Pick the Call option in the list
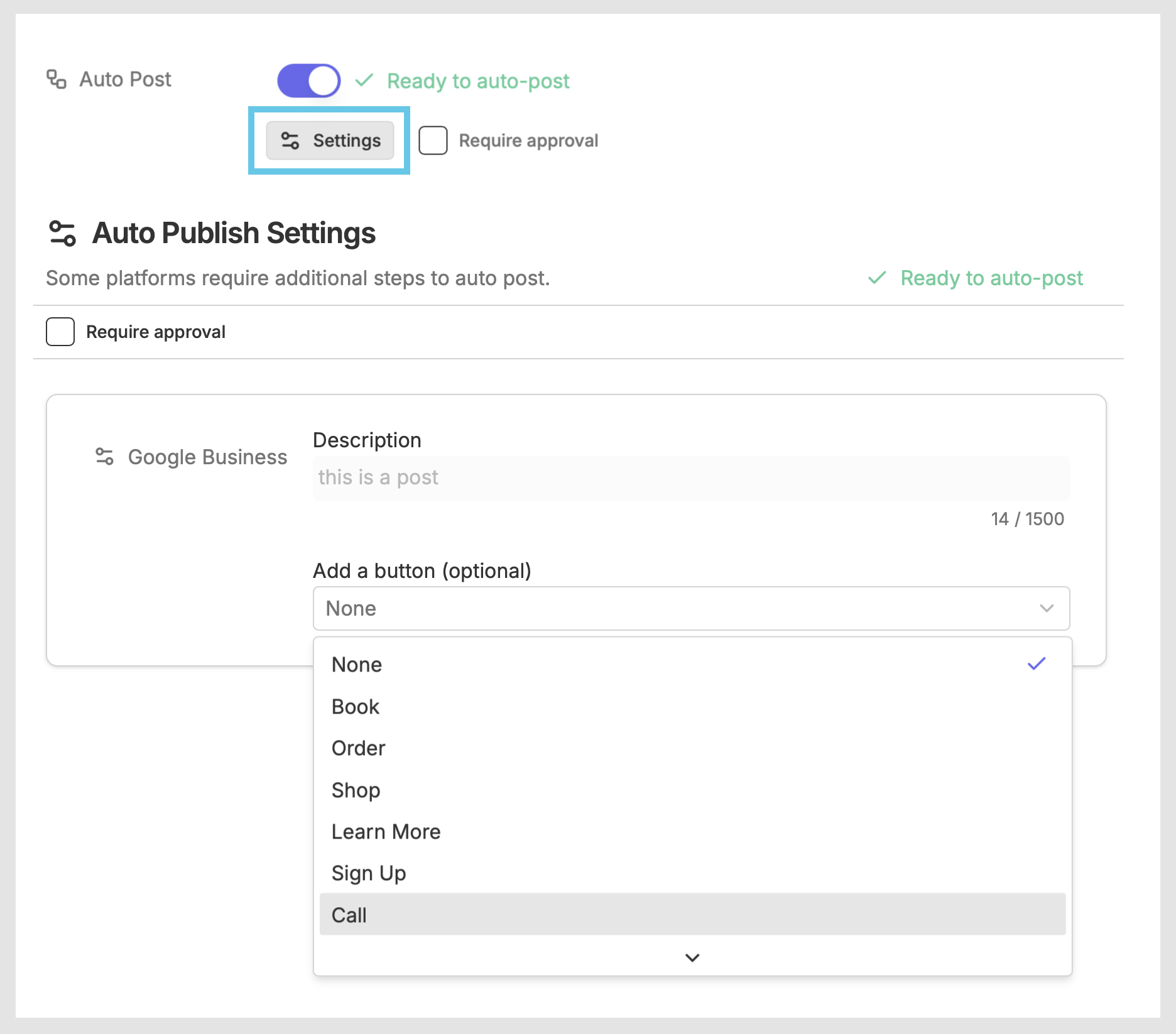The height and width of the screenshot is (1034, 1176). [349, 915]
